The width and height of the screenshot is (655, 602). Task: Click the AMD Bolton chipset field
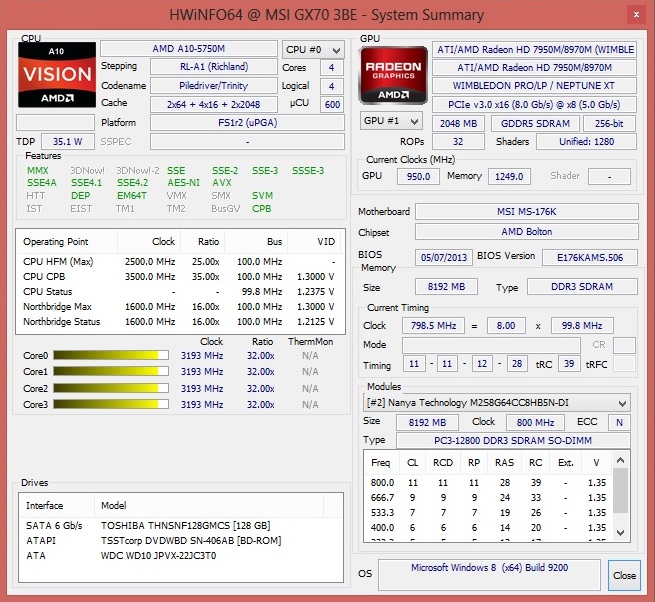pos(527,232)
